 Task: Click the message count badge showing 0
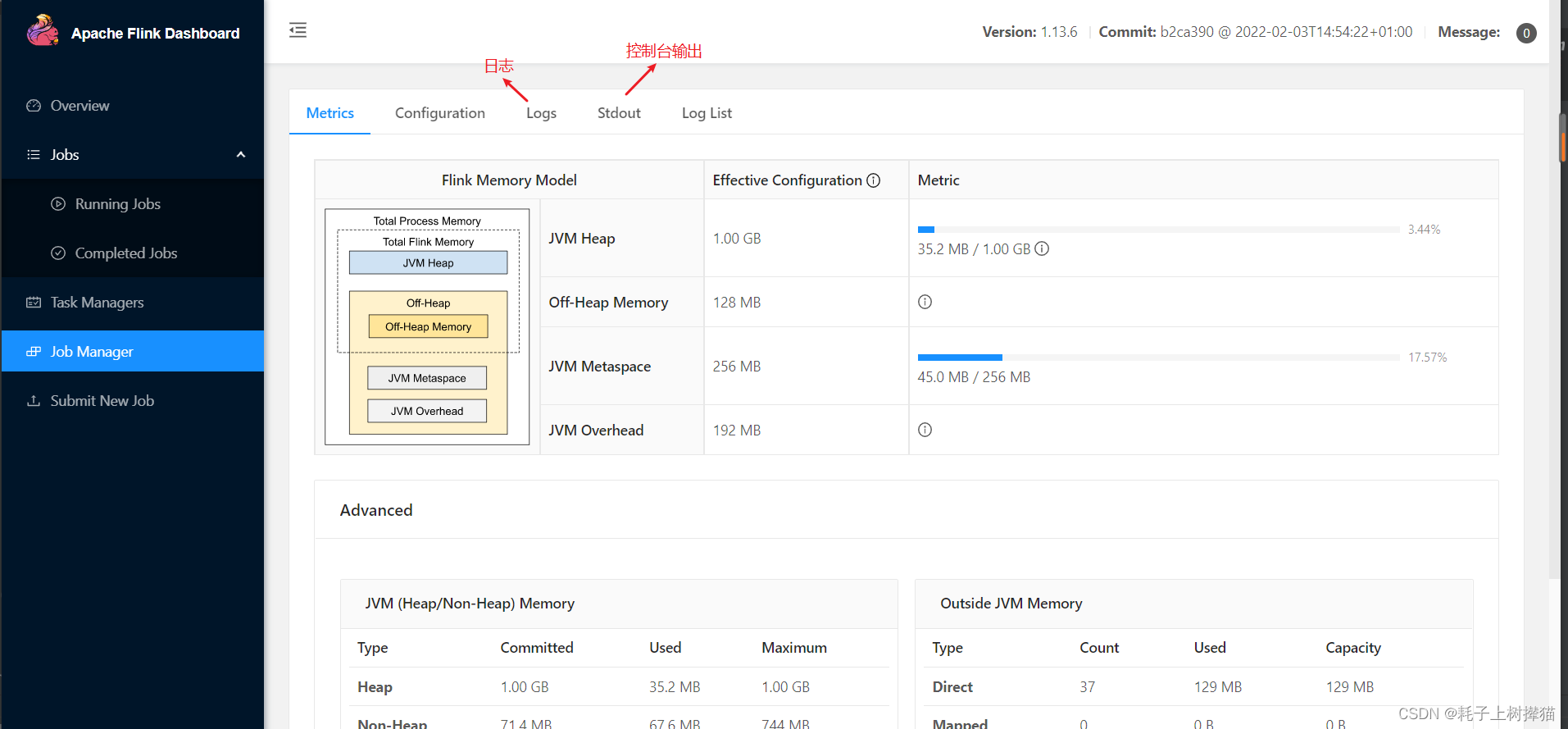coord(1526,33)
